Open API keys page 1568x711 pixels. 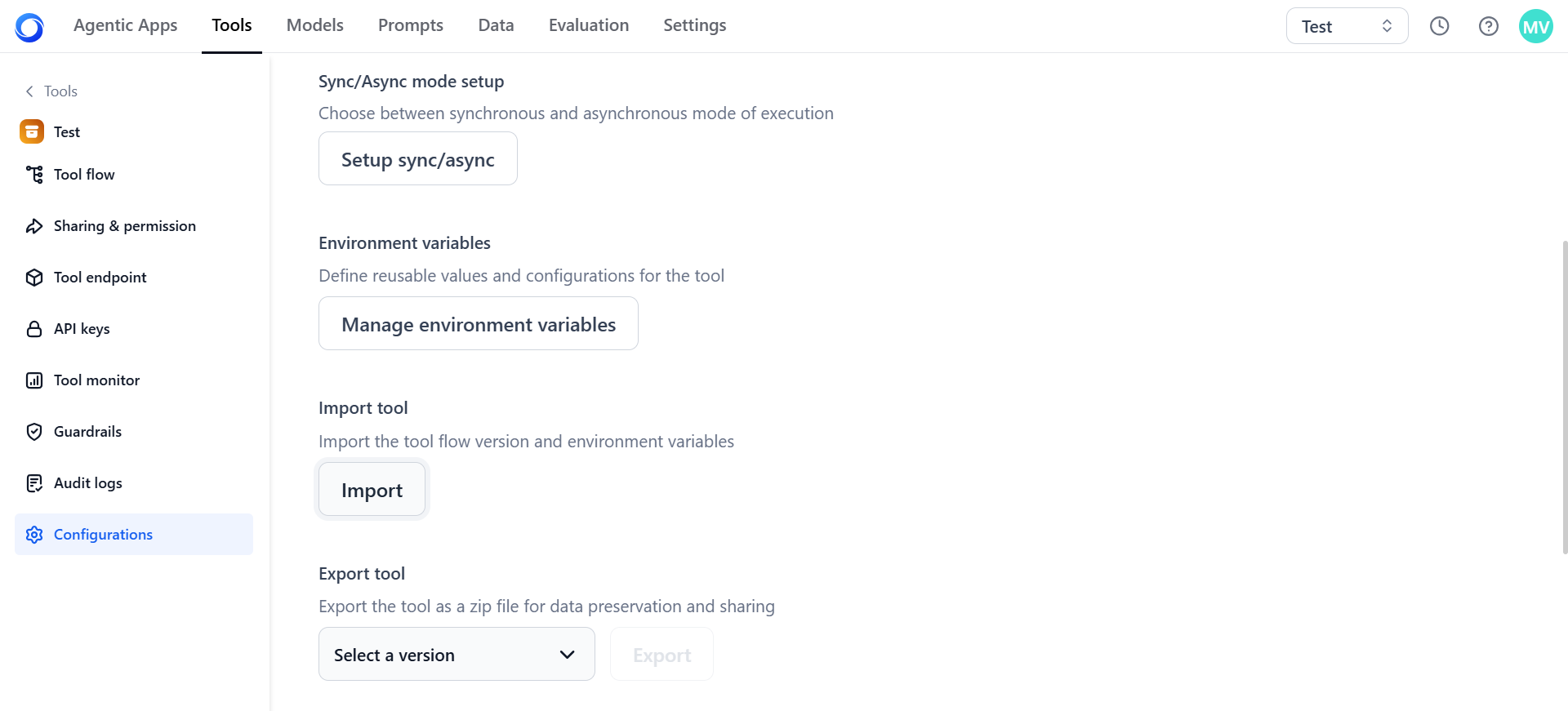[134, 329]
